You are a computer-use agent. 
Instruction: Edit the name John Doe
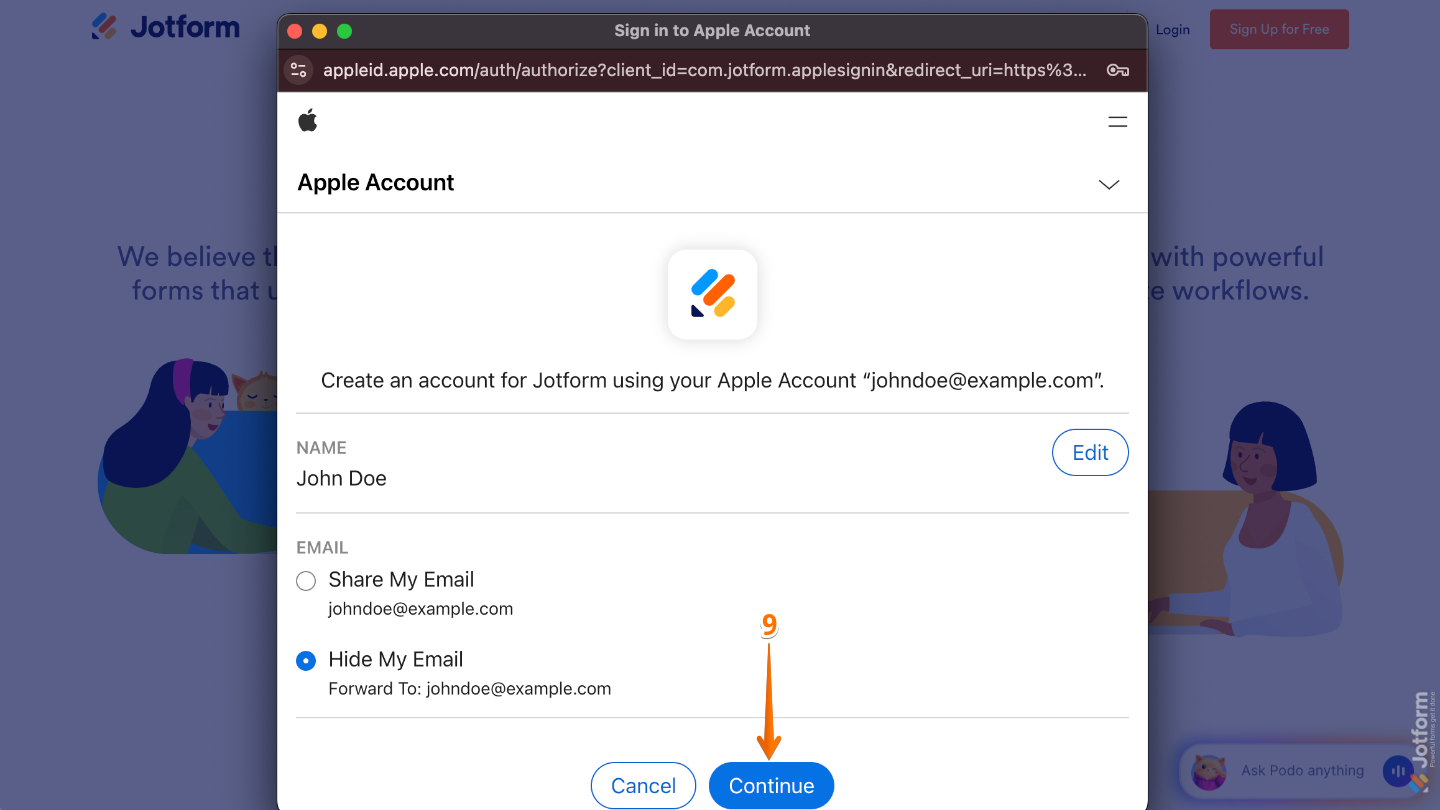(1090, 452)
